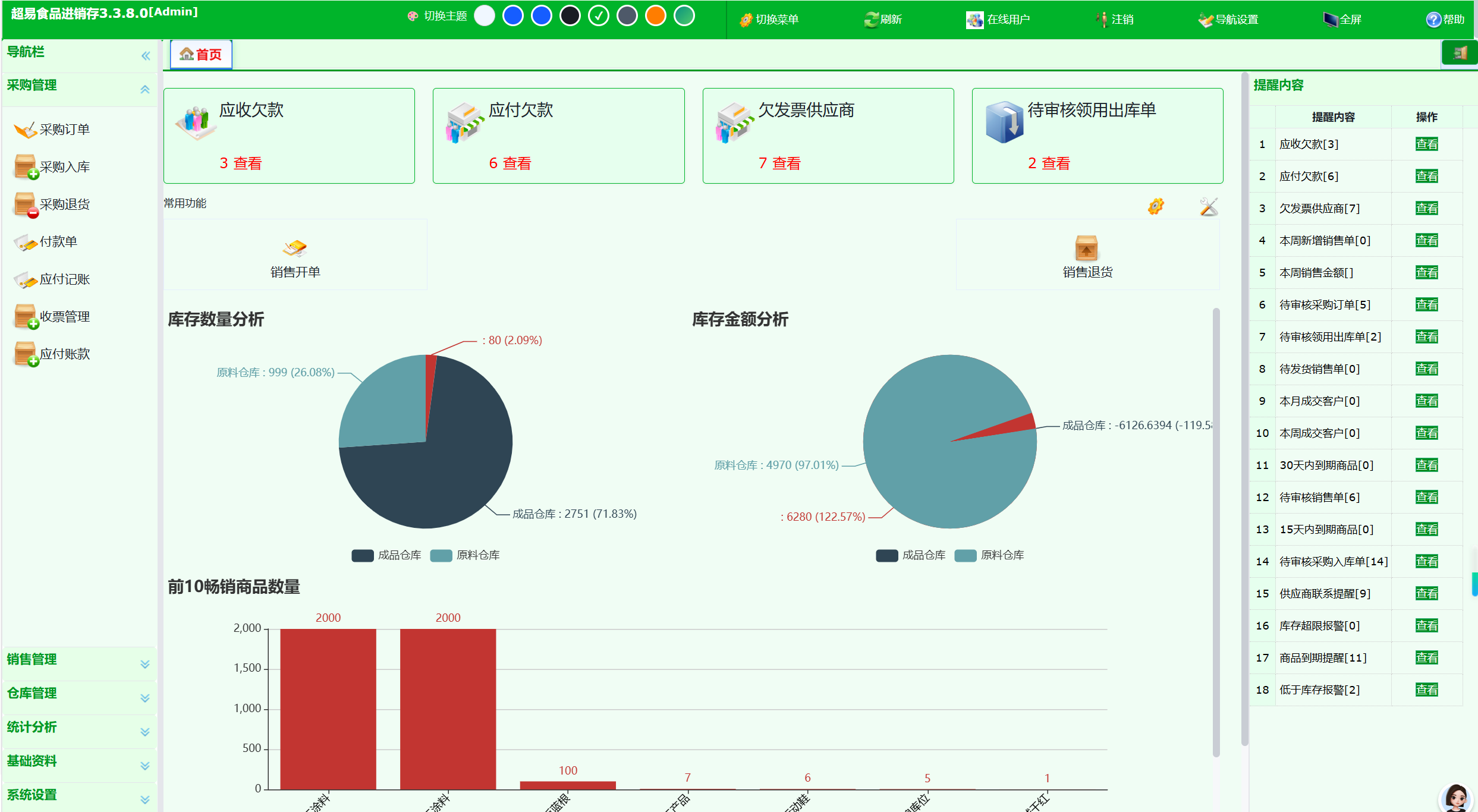Open 采购退货 purchase return icon

click(x=26, y=204)
